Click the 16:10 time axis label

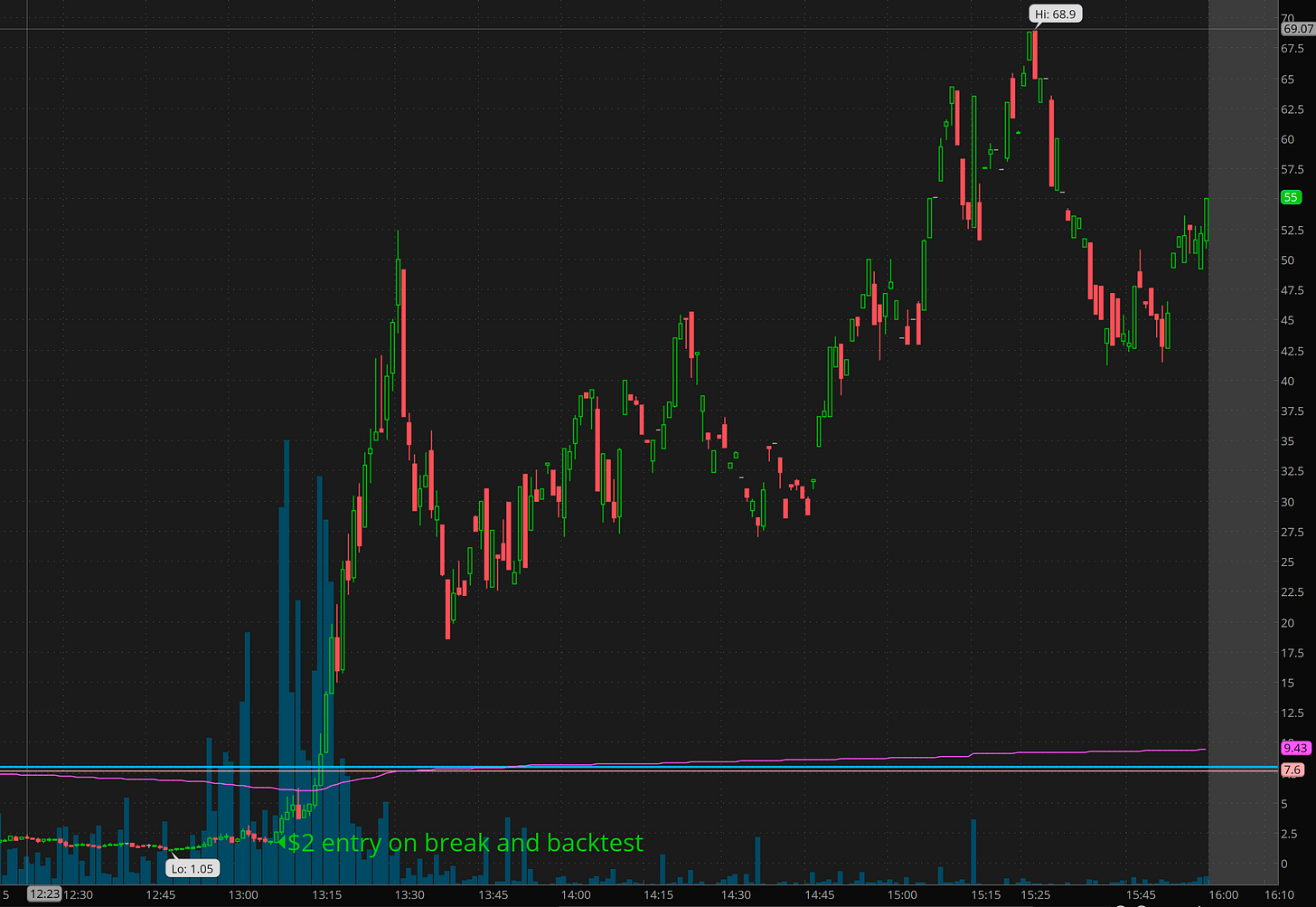[x=1279, y=895]
